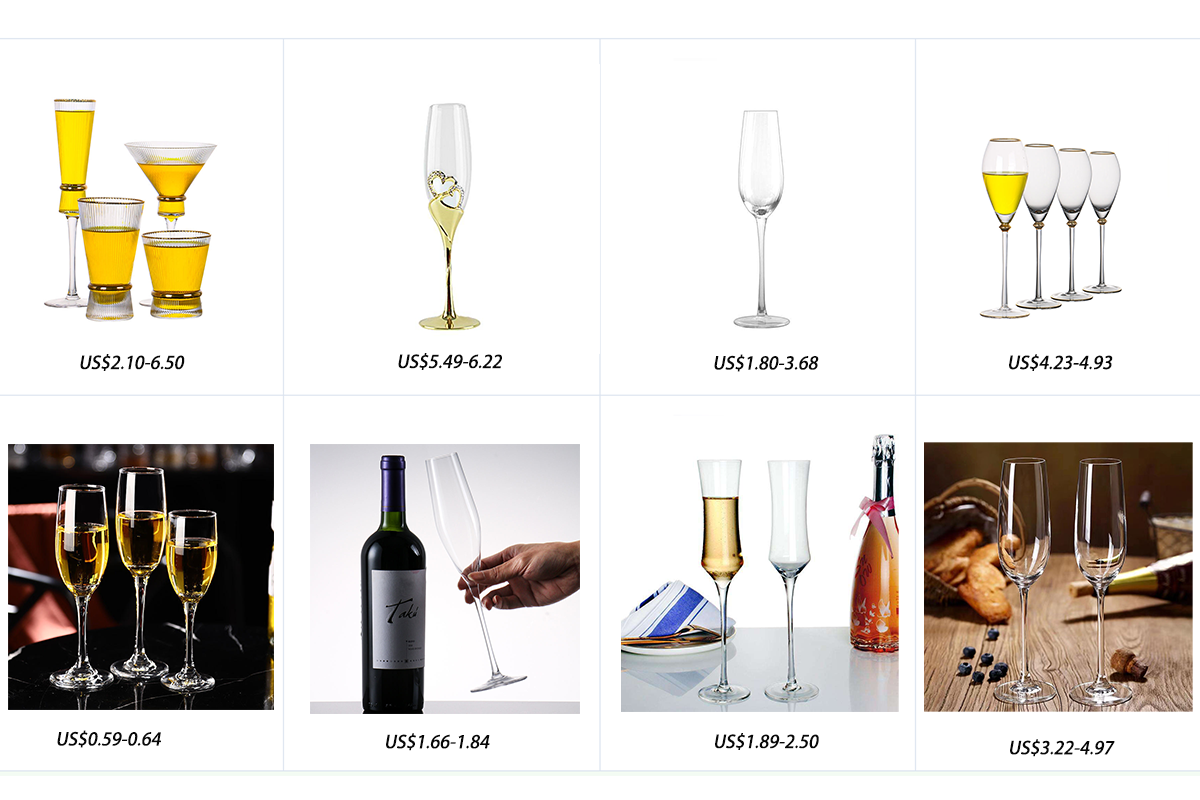Image resolution: width=1200 pixels, height=800 pixels.
Task: Click the US$0.59-0.64 price
Action: 109,739
